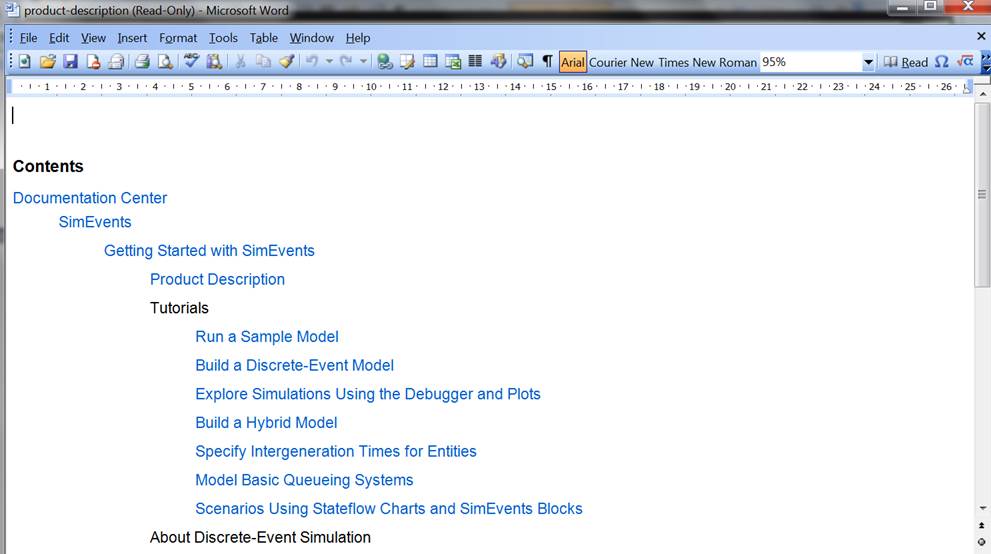Screen dimensions: 991x554
Task: Insert a hyperlink with globe icon
Action: click(384, 61)
